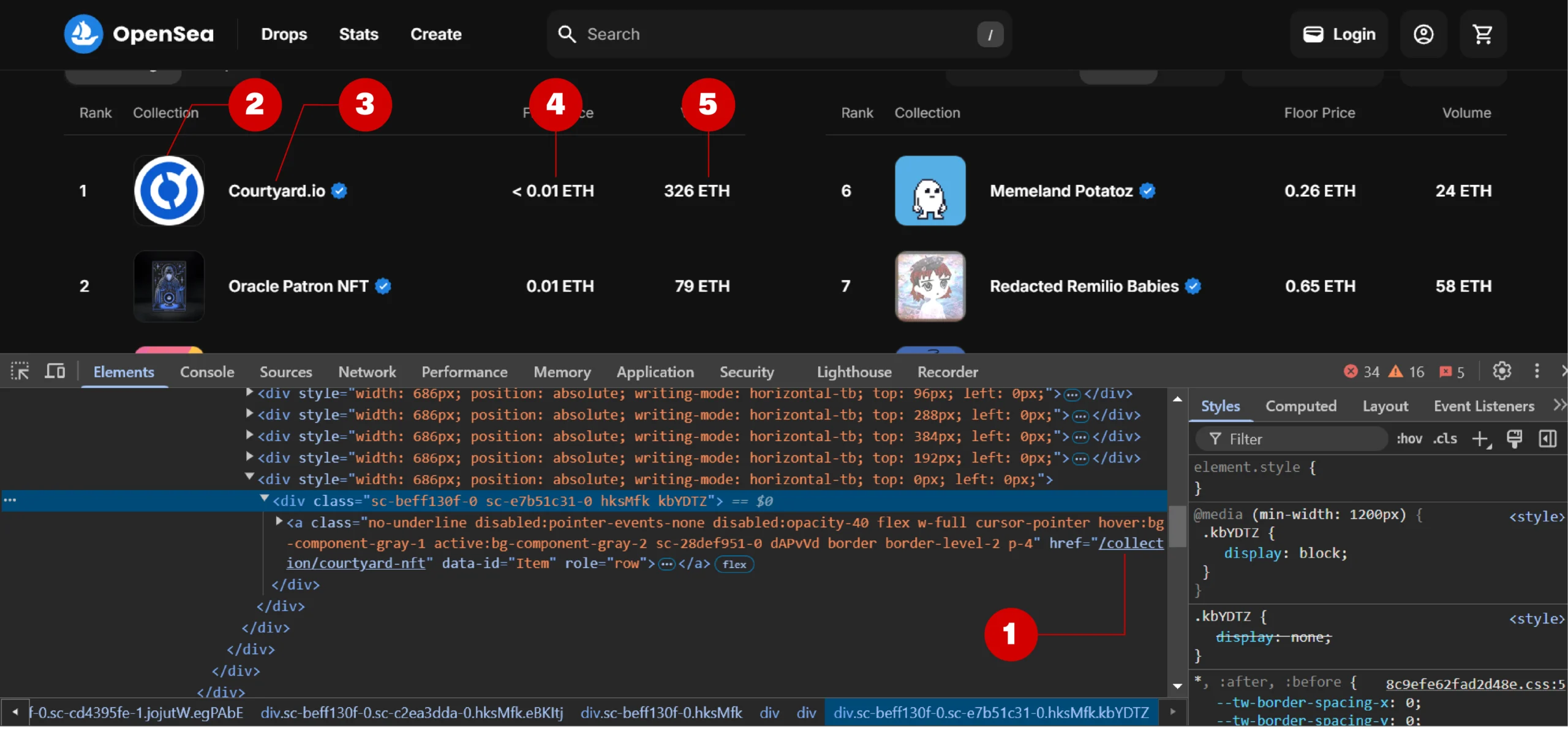1568x729 pixels.
Task: Open the Performance tab
Action: 464,372
